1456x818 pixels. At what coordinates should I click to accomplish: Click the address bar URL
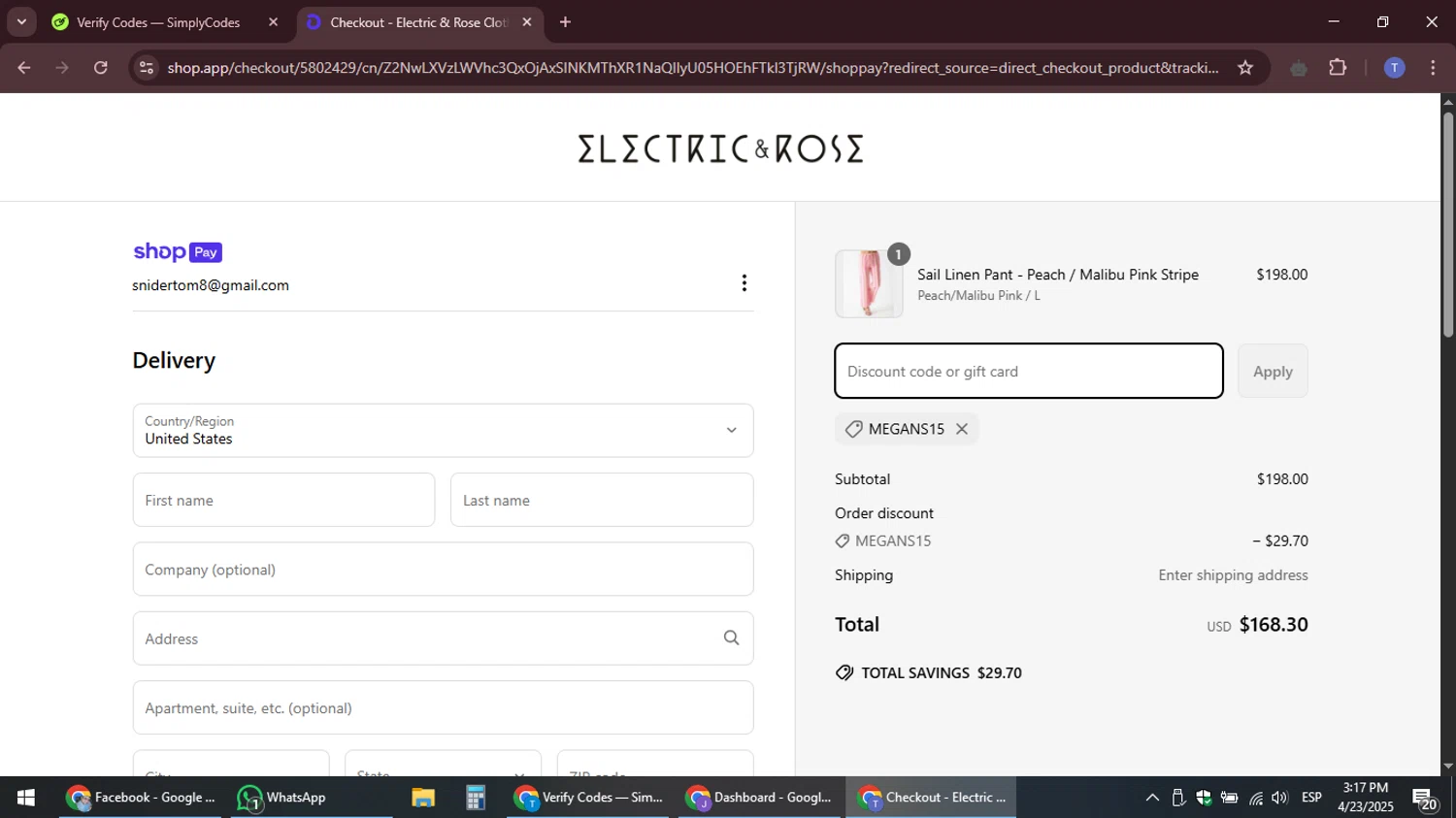[693, 68]
